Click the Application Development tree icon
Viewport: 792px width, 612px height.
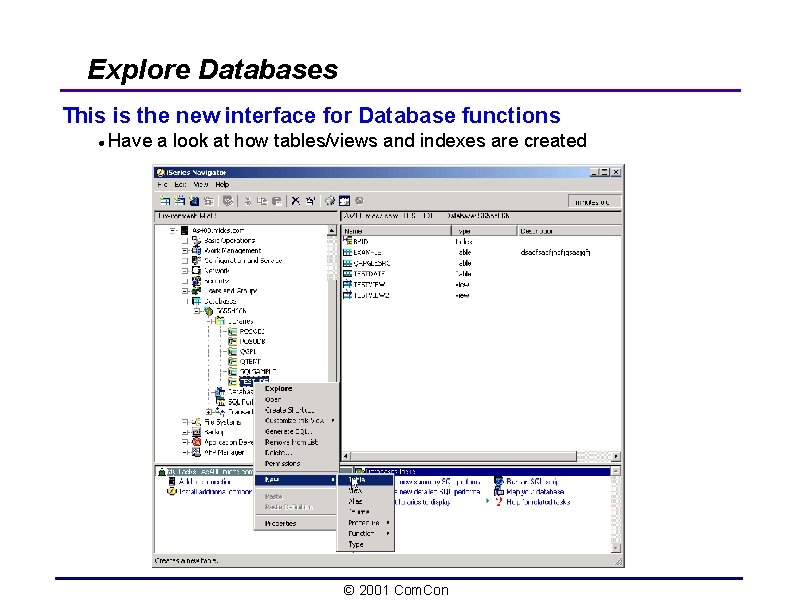(196, 442)
